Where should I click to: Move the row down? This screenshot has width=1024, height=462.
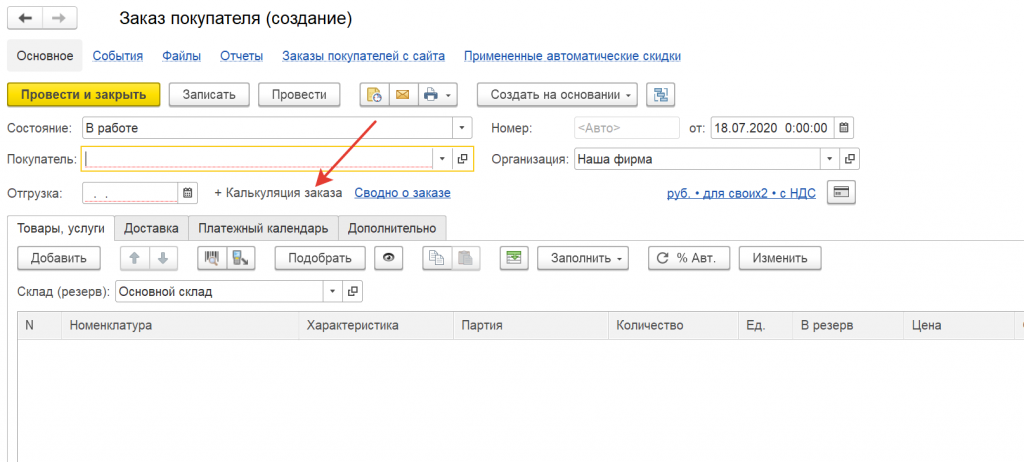163,258
